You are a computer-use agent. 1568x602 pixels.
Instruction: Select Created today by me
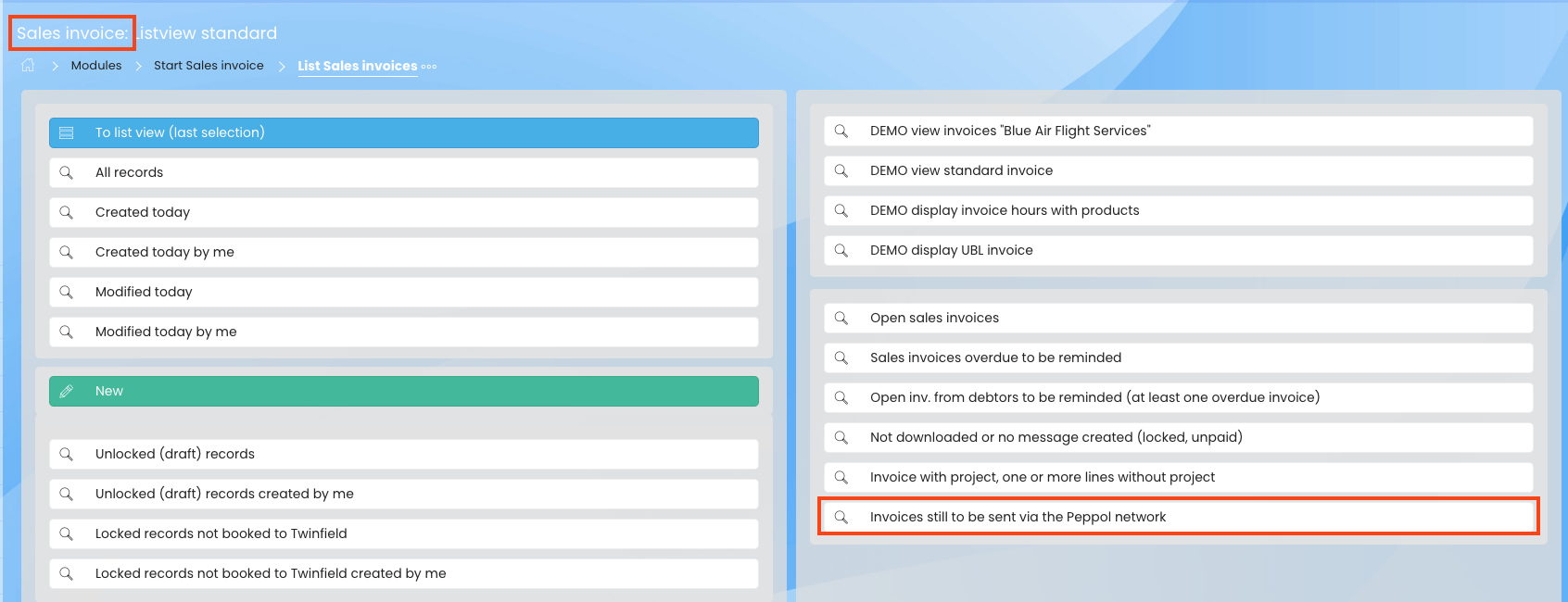click(404, 252)
